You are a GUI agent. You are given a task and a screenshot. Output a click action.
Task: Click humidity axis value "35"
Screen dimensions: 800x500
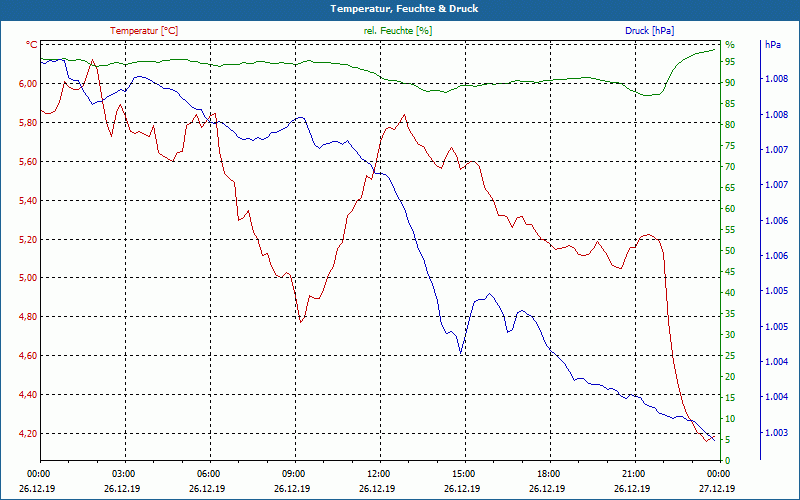pos(730,314)
